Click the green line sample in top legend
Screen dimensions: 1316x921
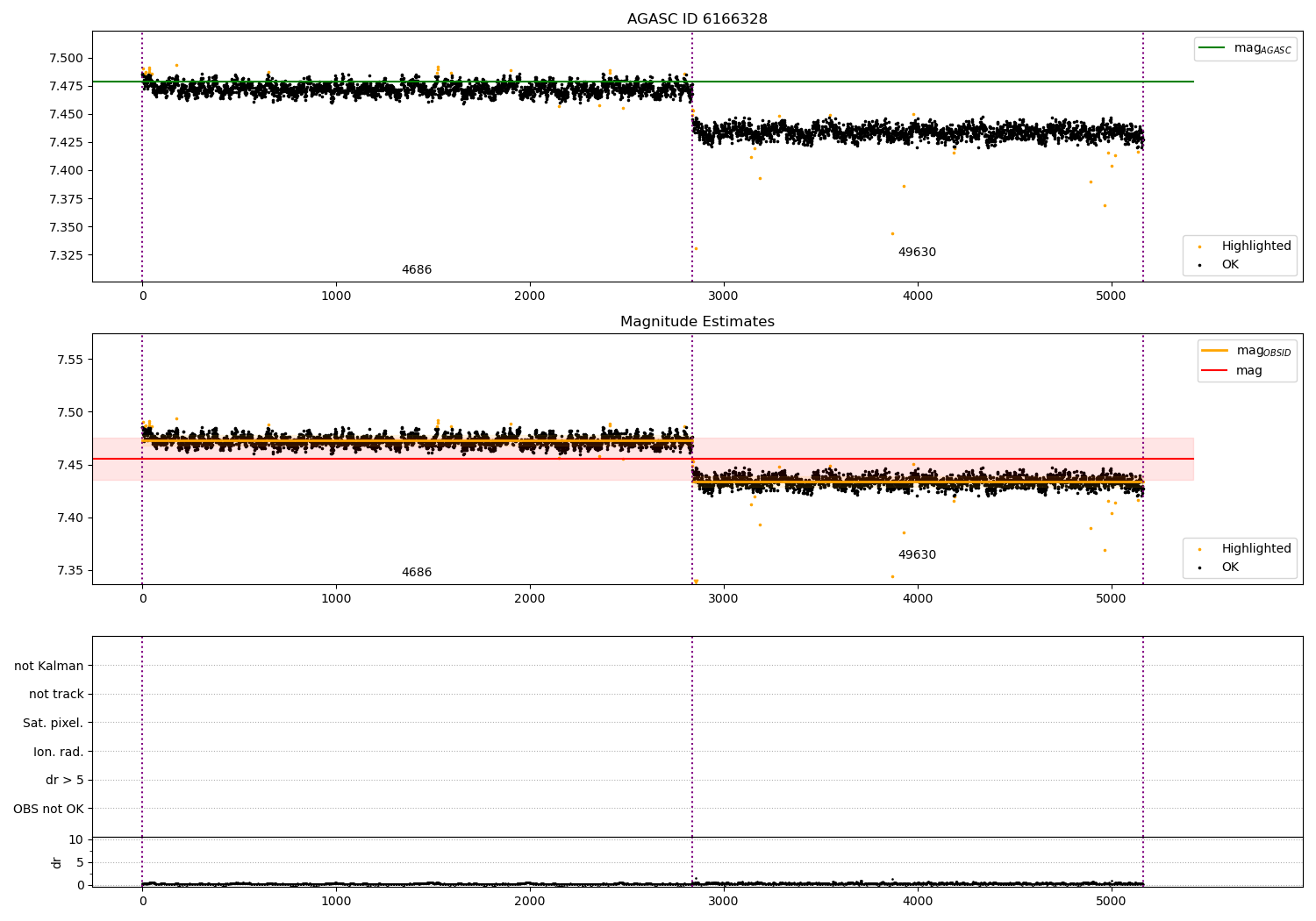1212,48
